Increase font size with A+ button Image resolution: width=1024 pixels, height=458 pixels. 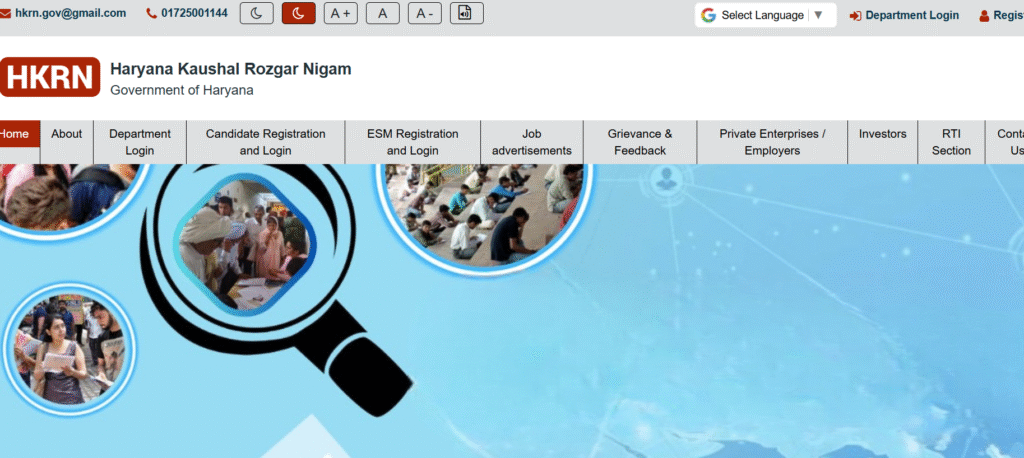pos(341,14)
